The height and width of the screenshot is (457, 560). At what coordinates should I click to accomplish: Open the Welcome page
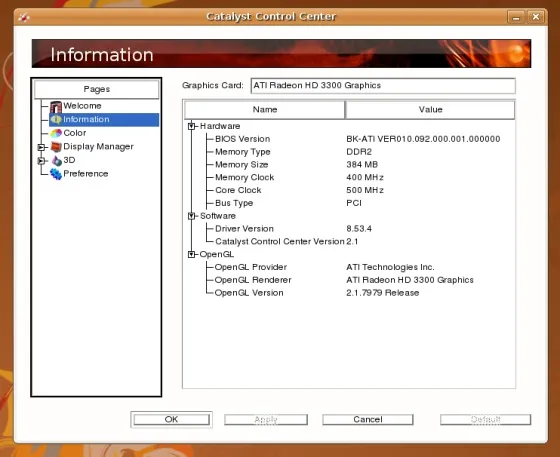pos(82,106)
